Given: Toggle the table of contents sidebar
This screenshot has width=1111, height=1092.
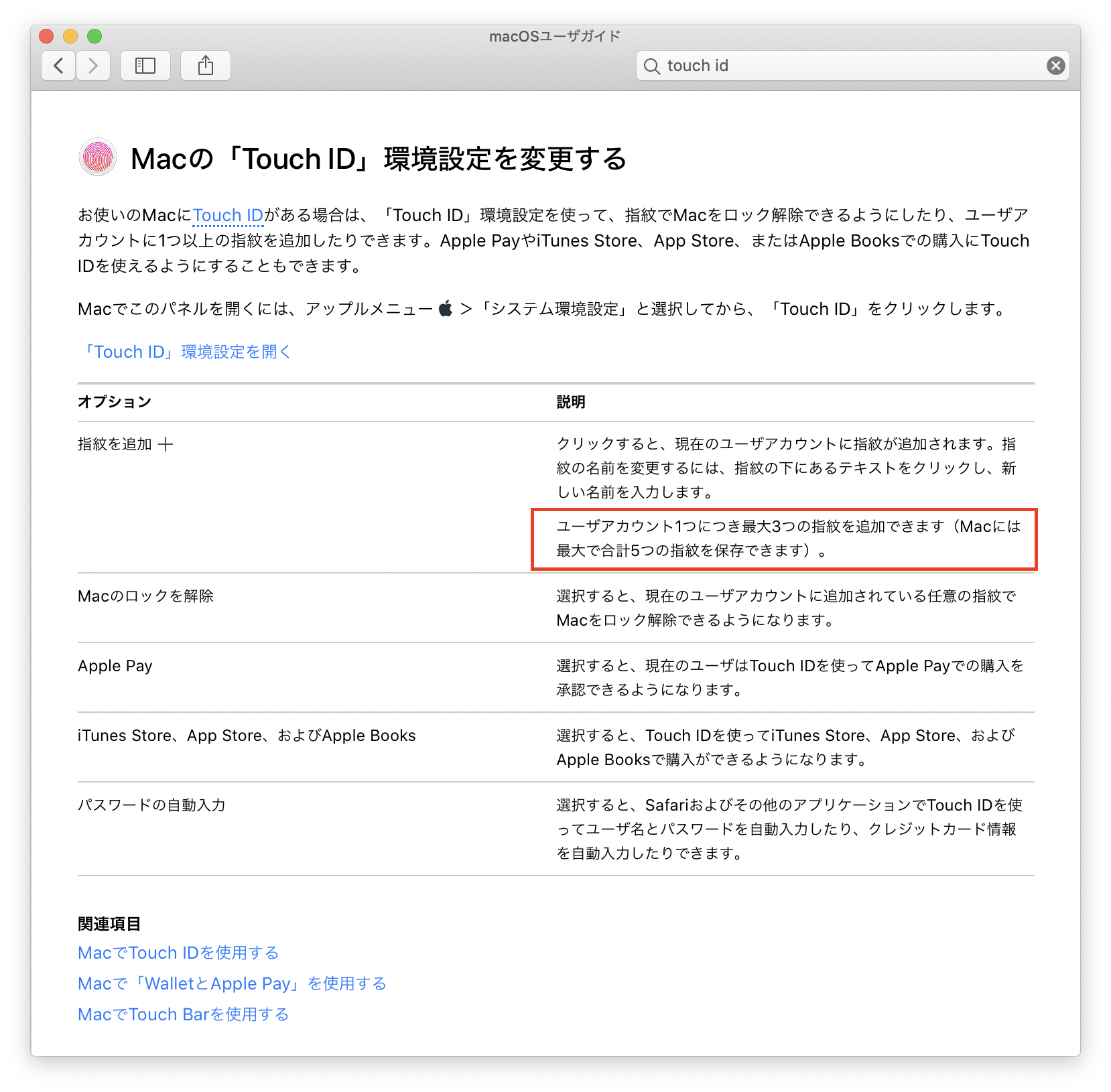Looking at the screenshot, I should pyautogui.click(x=145, y=66).
